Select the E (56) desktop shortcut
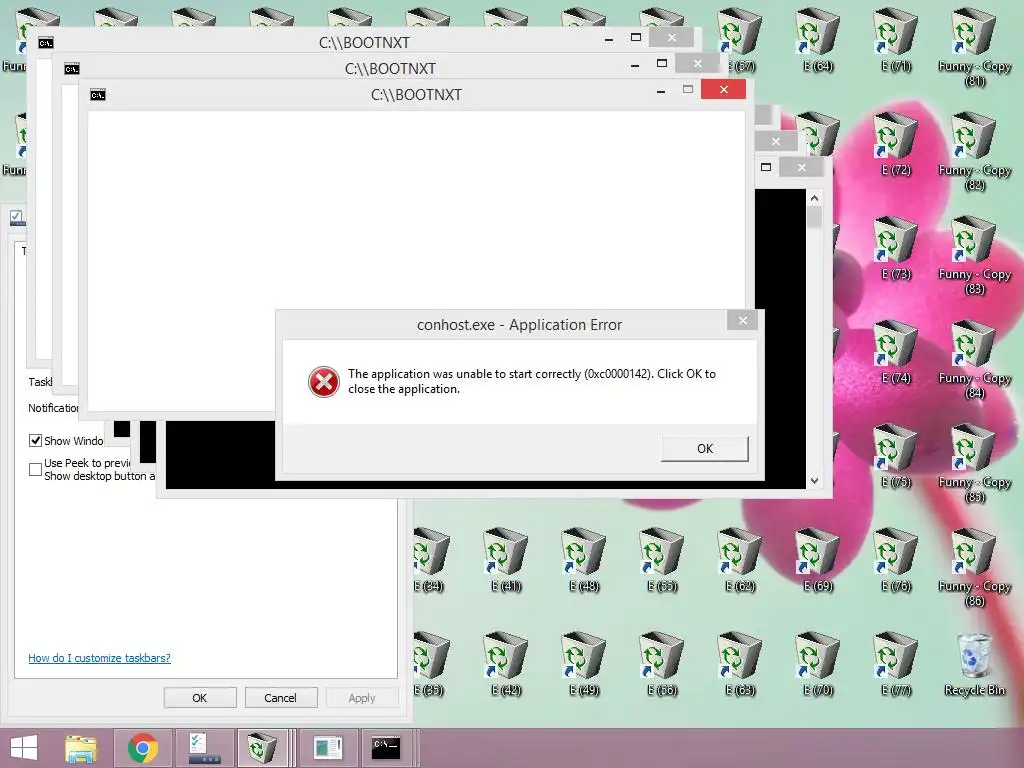The image size is (1024, 768). tap(662, 664)
